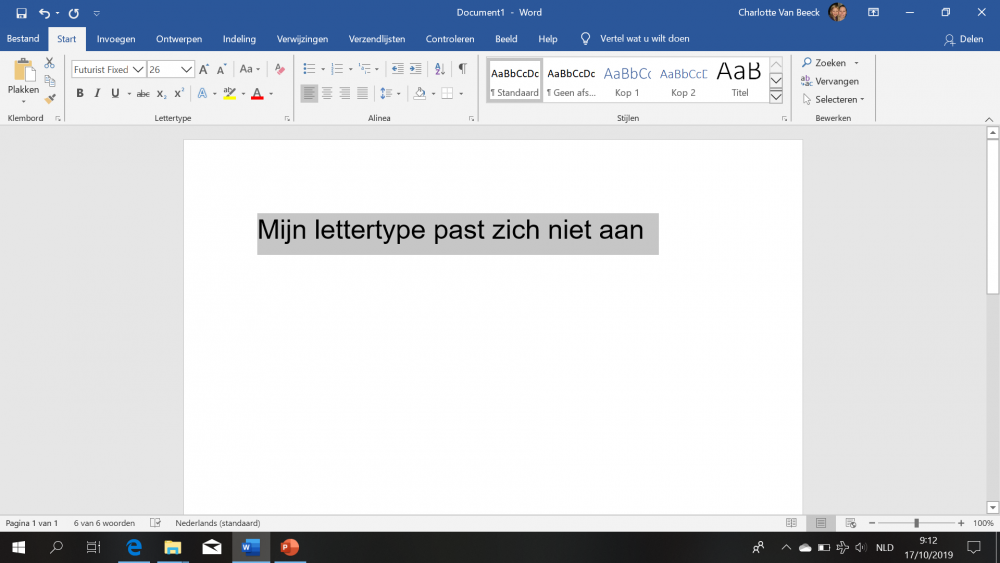Click the red font color swatch
Screen dimensions: 1000x563
pyautogui.click(x=257, y=93)
